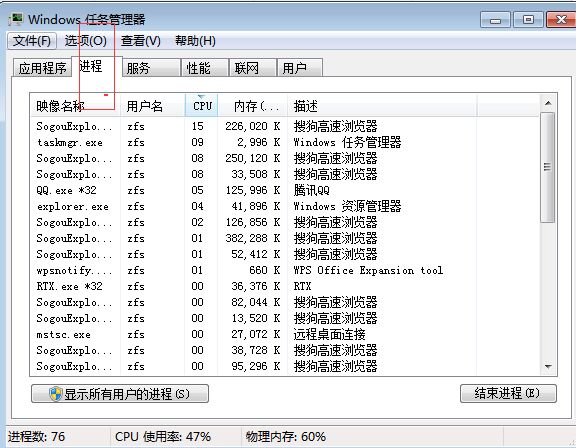Click the 远程桌面连接 description

coord(329,334)
